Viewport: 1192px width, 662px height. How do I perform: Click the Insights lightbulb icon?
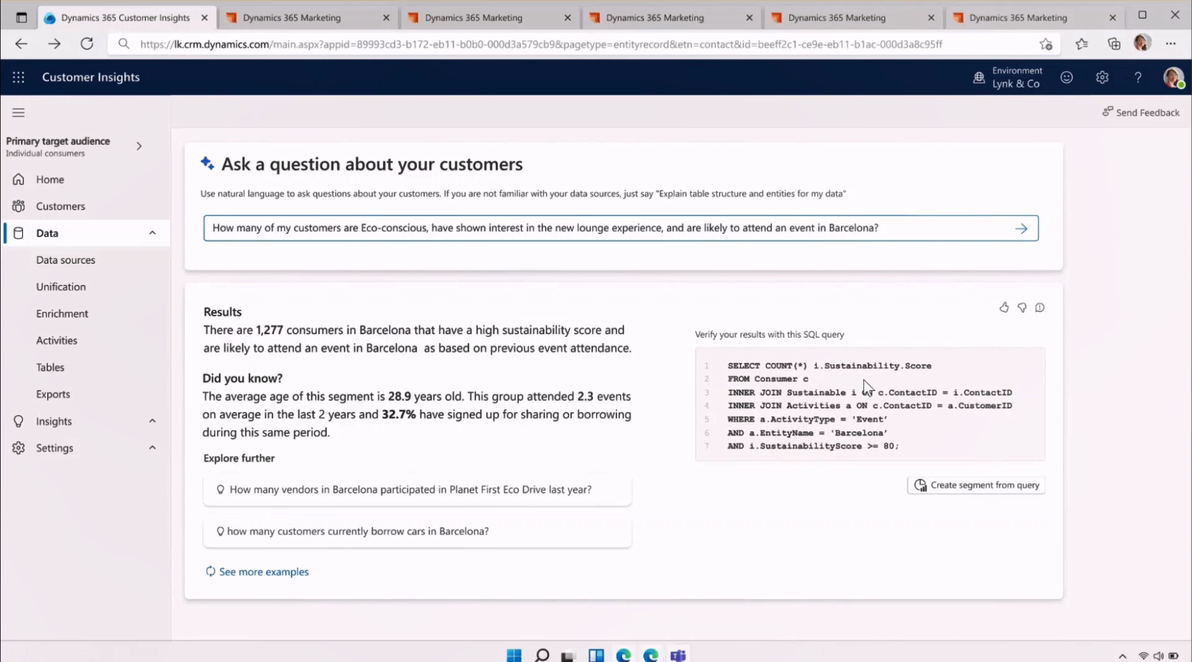coord(18,421)
